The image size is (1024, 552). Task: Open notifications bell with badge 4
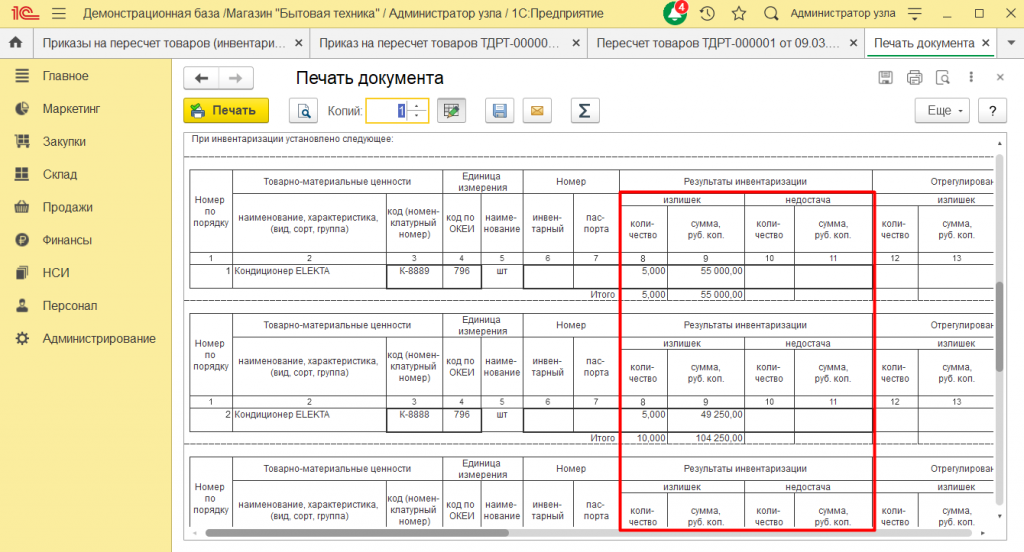coord(674,13)
